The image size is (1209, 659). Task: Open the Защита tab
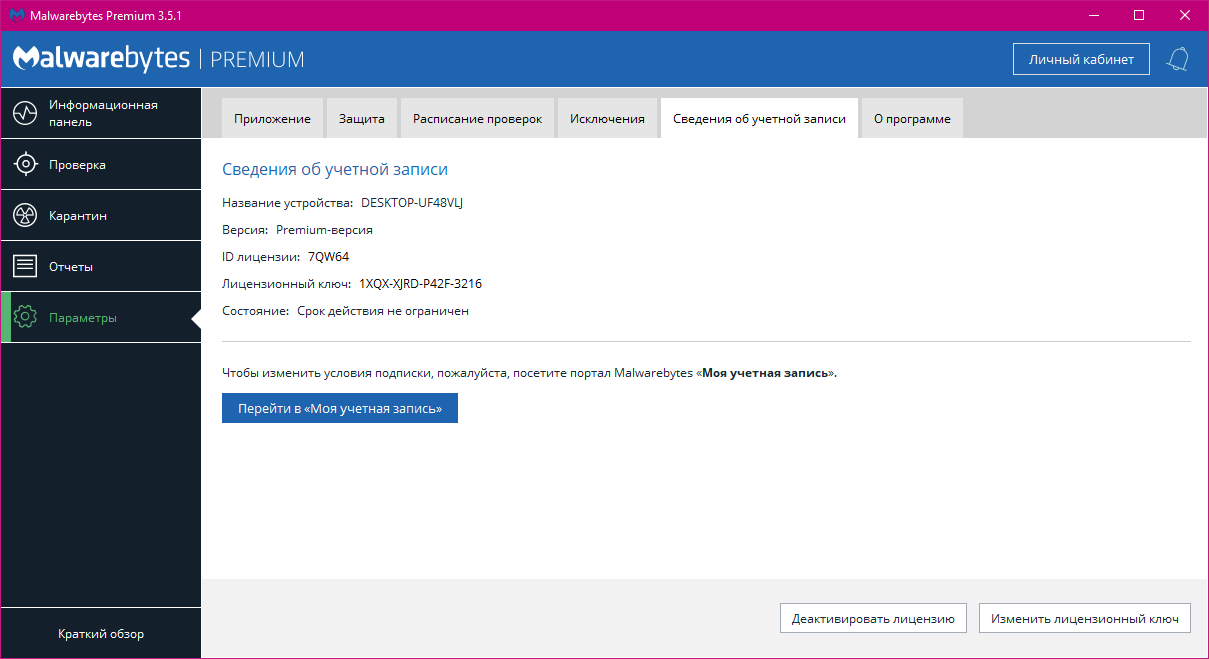(x=361, y=119)
